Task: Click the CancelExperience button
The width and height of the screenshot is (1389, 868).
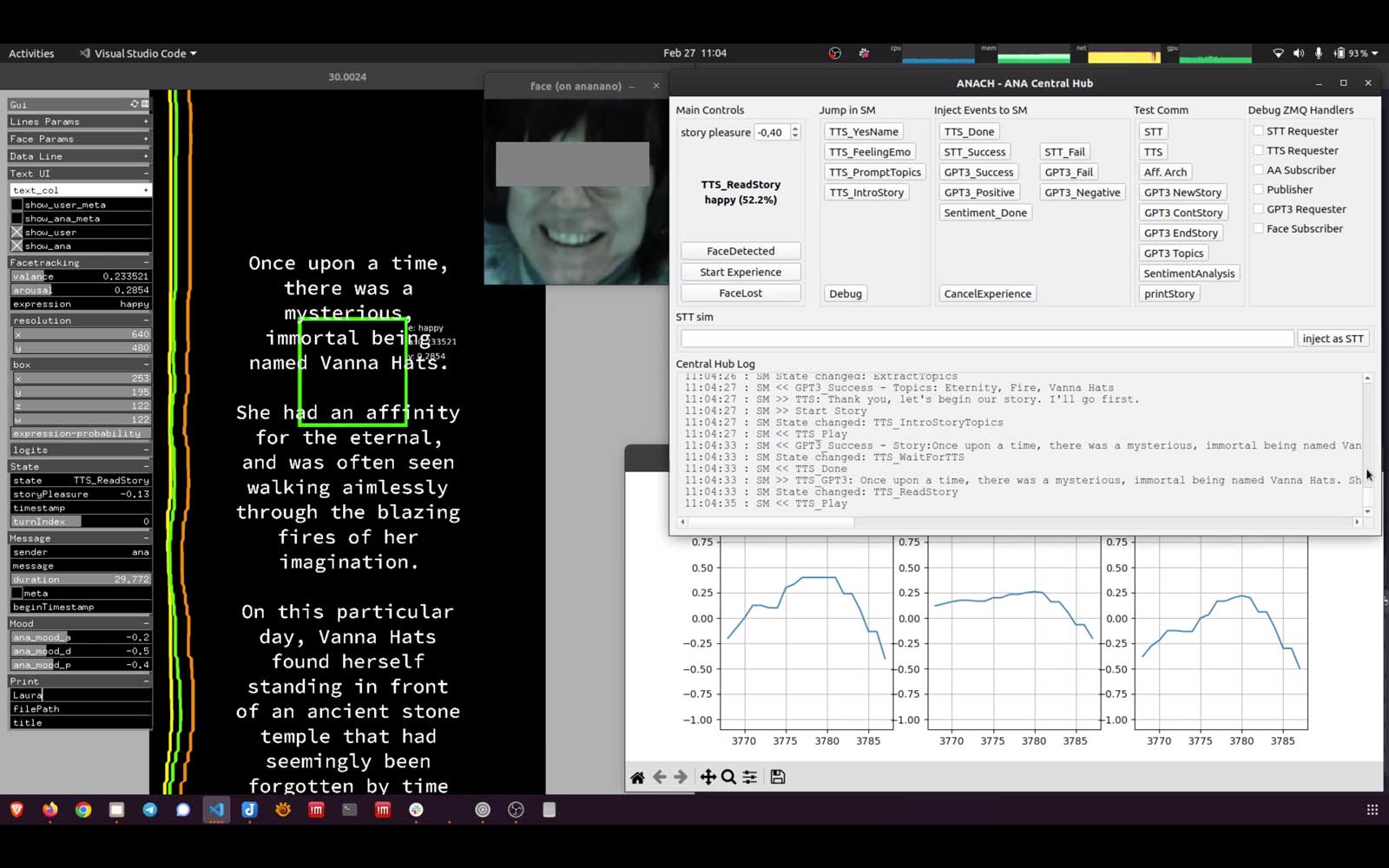Action: coord(987,294)
